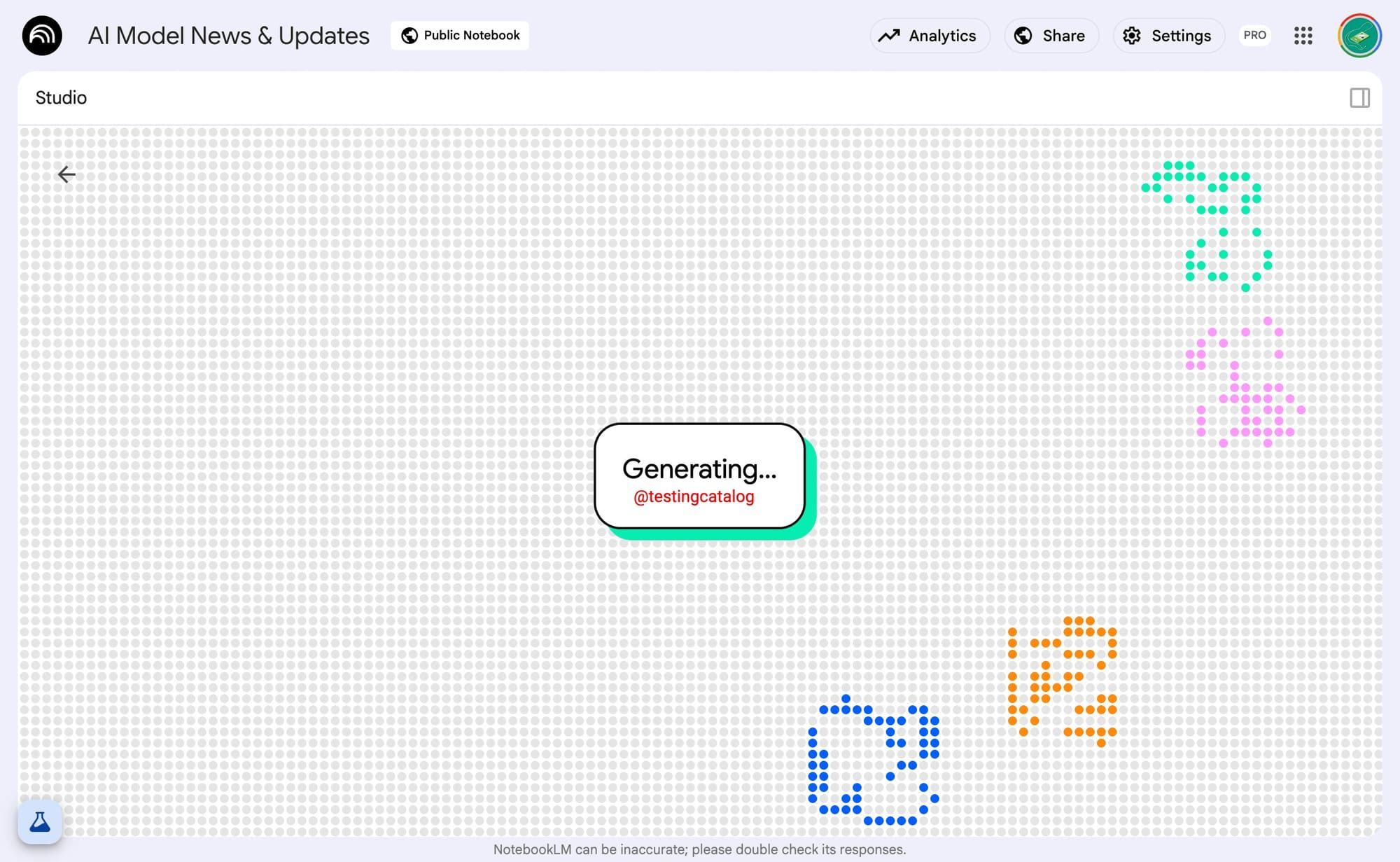Click the Generating... card

click(699, 476)
